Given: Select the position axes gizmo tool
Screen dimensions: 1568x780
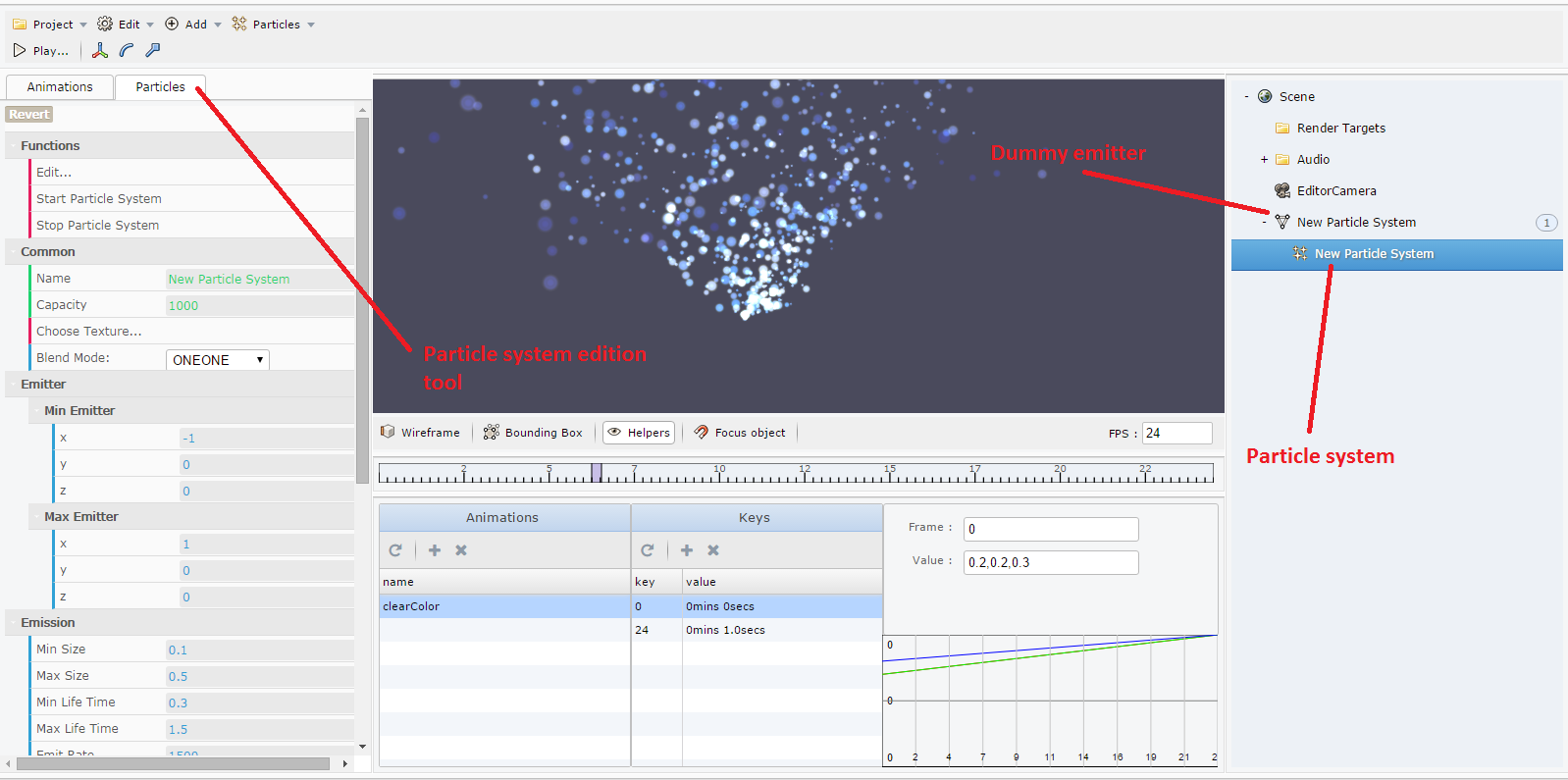Looking at the screenshot, I should [x=100, y=50].
